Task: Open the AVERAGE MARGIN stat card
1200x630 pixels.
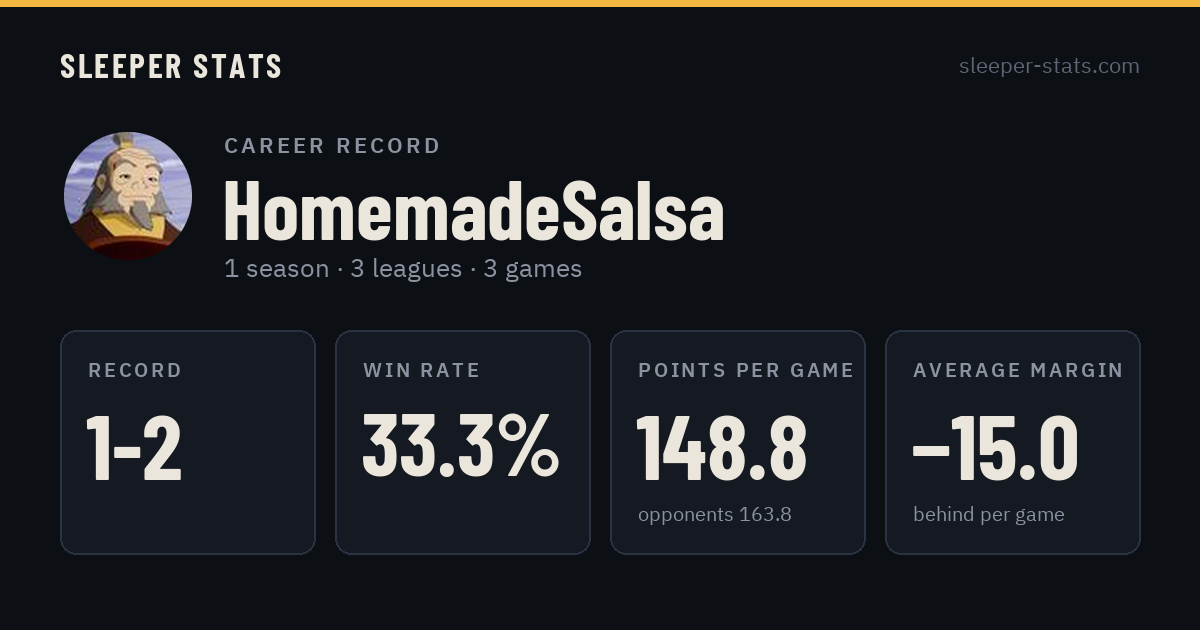Action: [x=1013, y=442]
